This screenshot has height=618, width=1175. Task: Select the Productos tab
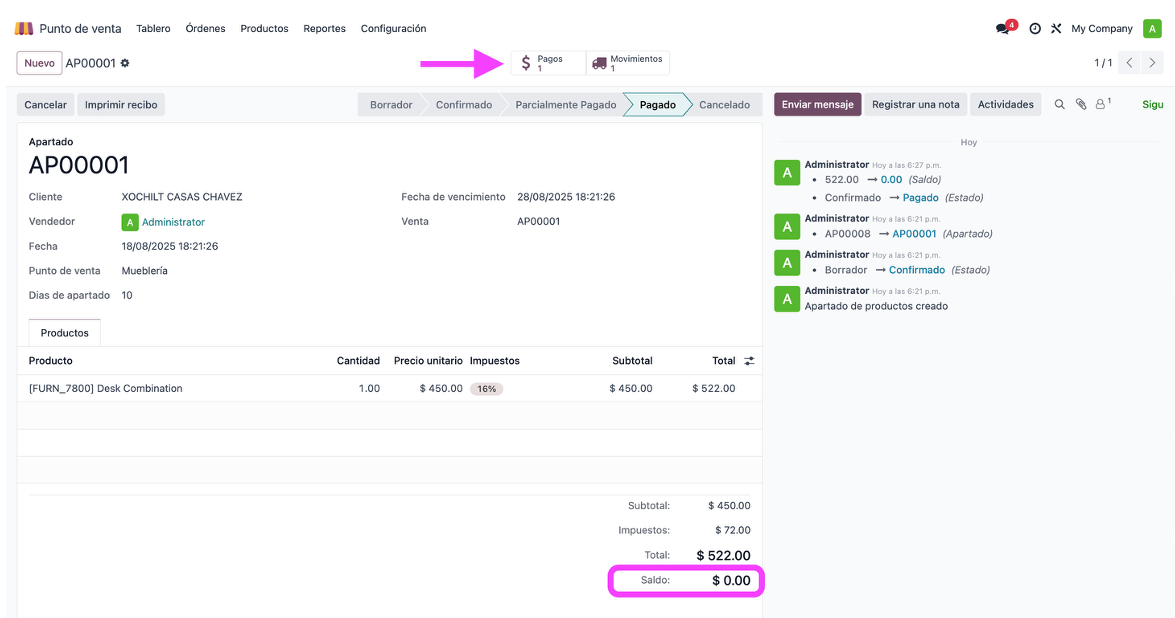(64, 333)
